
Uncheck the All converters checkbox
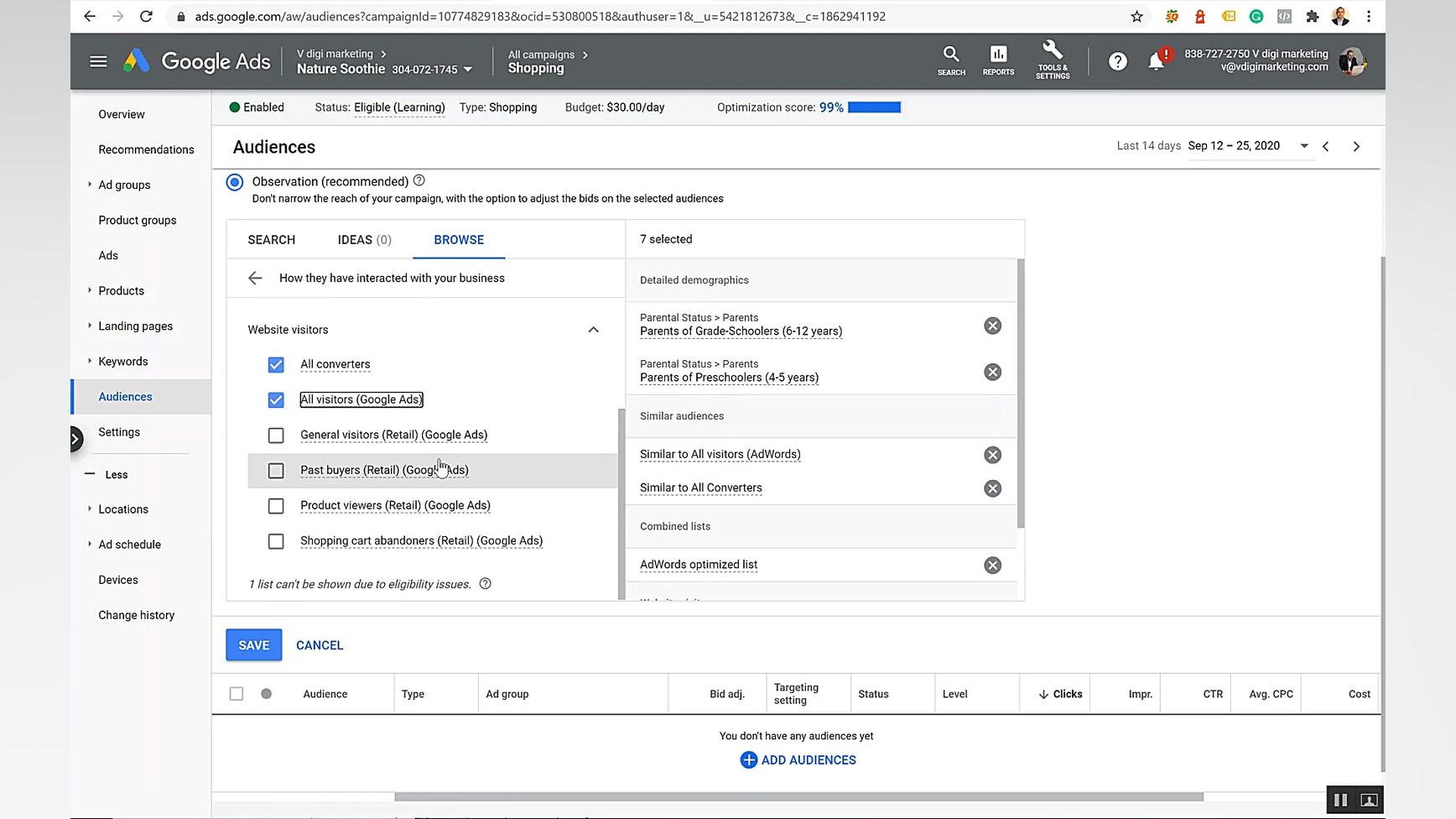click(276, 364)
